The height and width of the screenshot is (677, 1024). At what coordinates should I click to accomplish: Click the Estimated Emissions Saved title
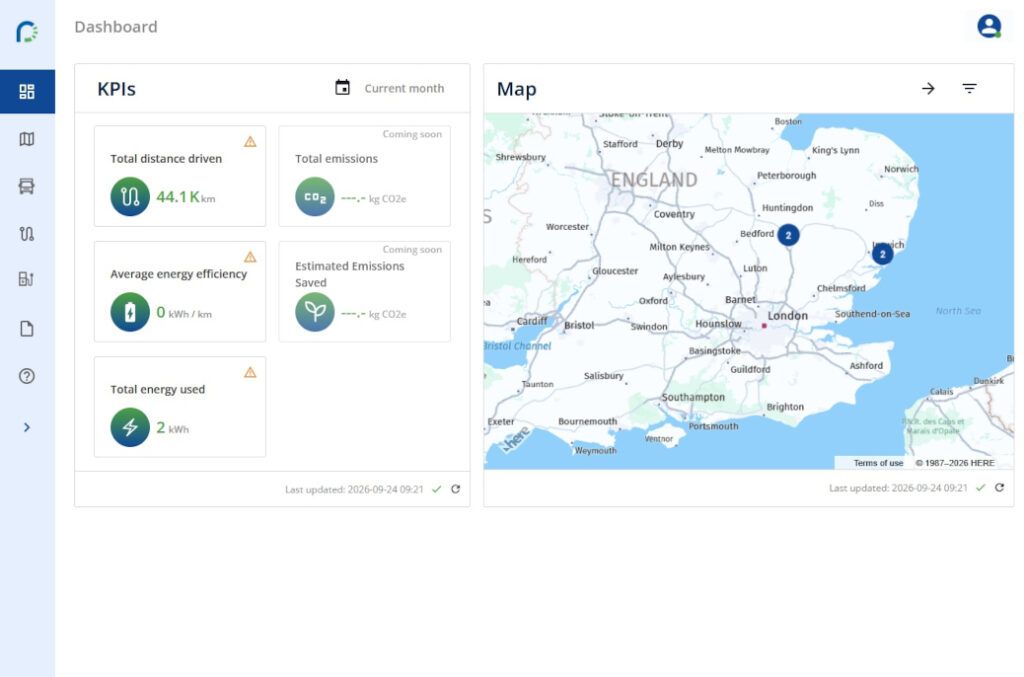tap(349, 274)
